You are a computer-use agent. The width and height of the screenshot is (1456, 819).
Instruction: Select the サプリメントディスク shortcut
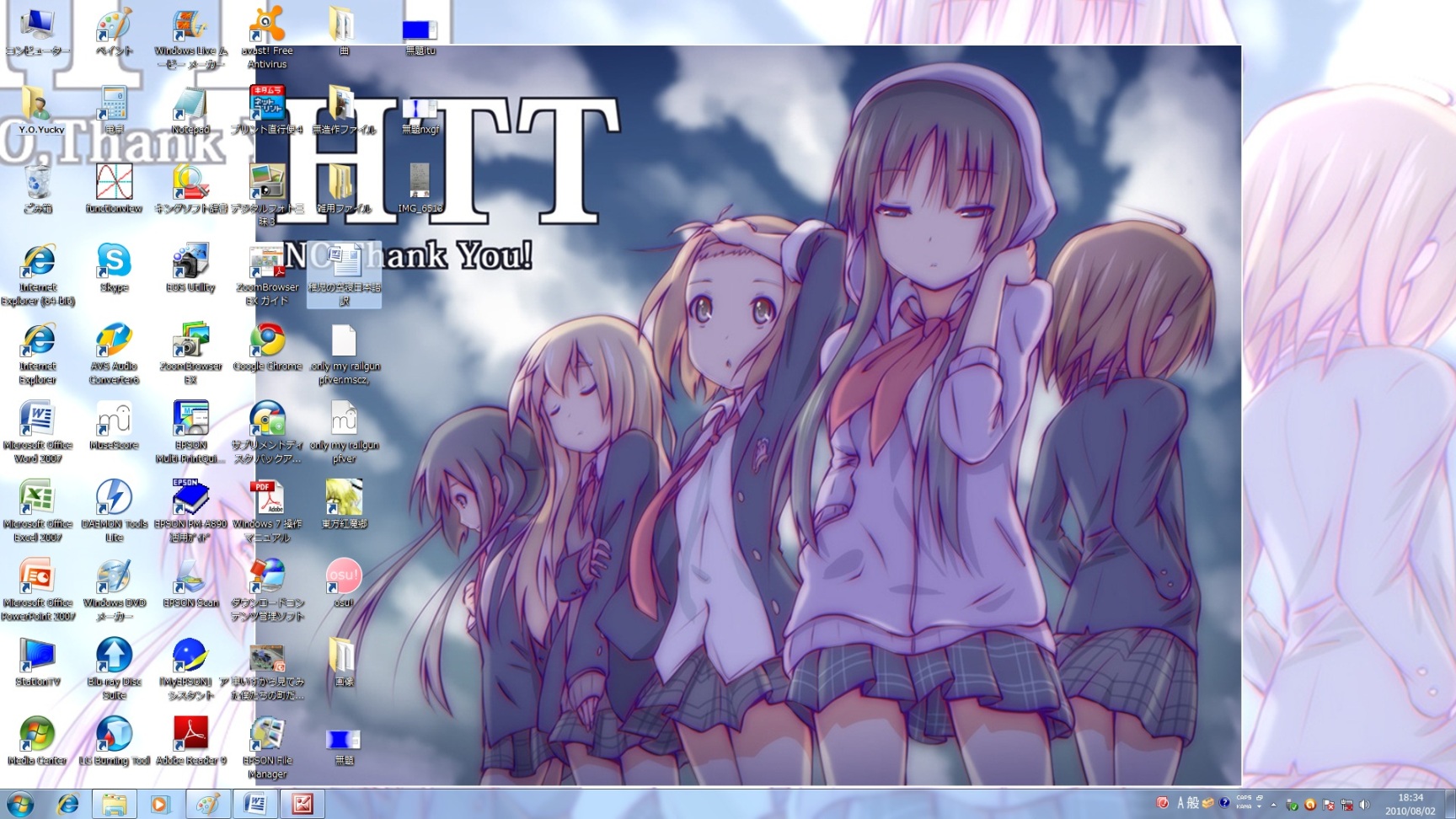[267, 432]
